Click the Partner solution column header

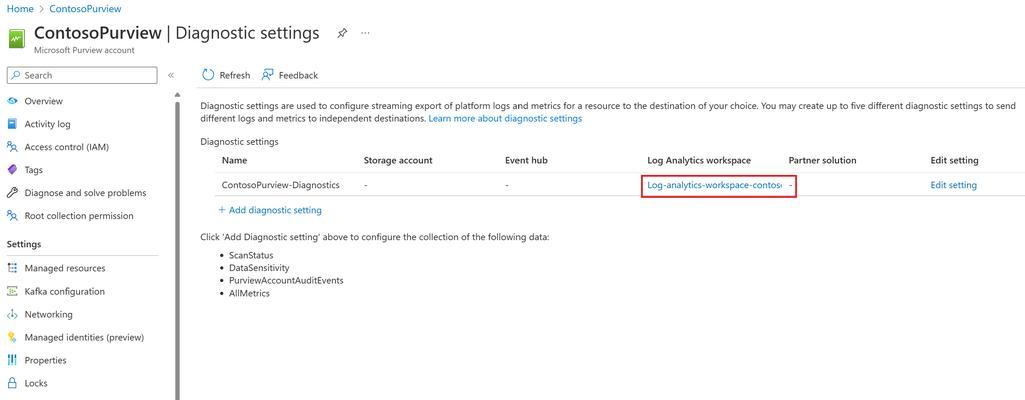coord(822,160)
